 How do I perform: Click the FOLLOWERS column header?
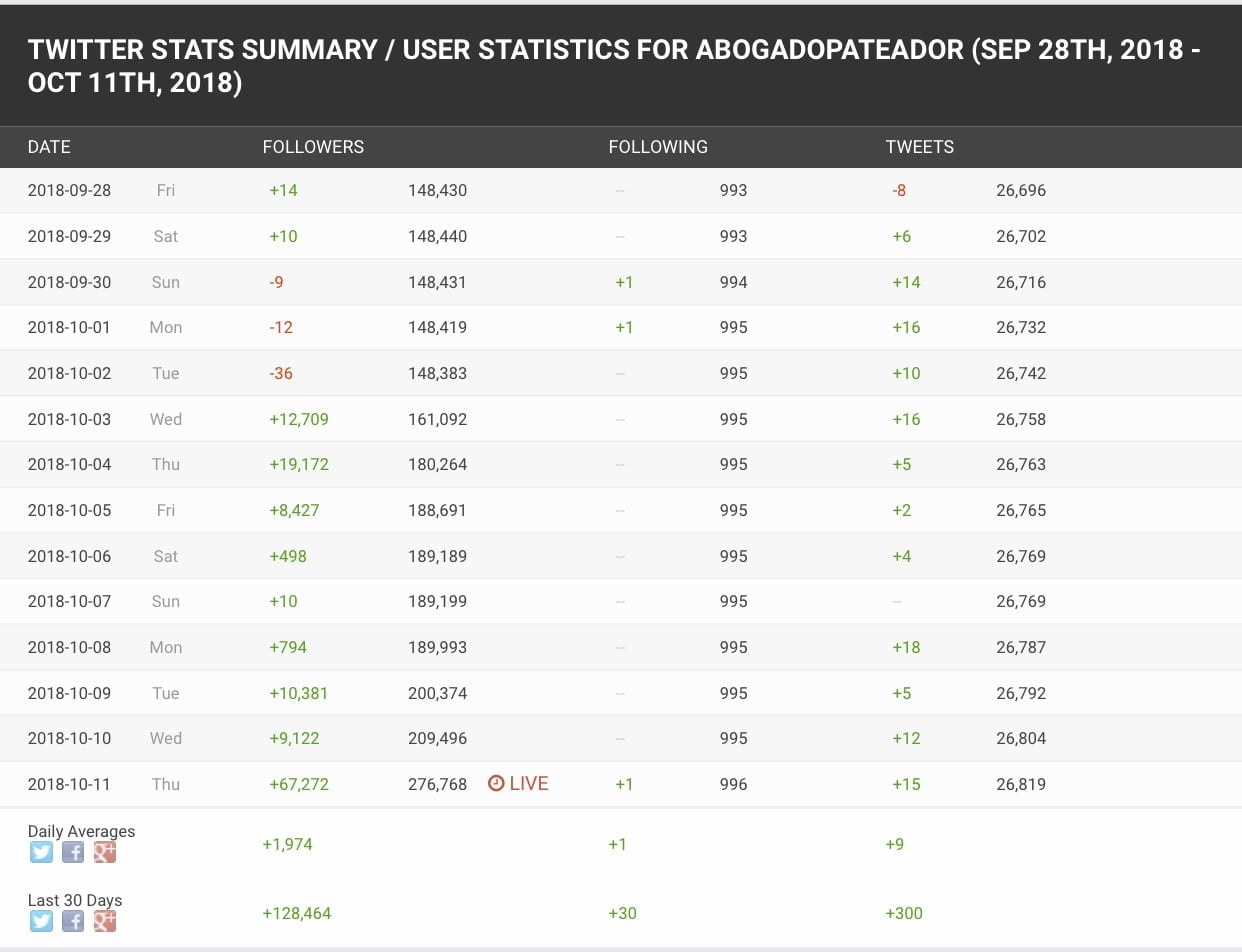tap(313, 147)
